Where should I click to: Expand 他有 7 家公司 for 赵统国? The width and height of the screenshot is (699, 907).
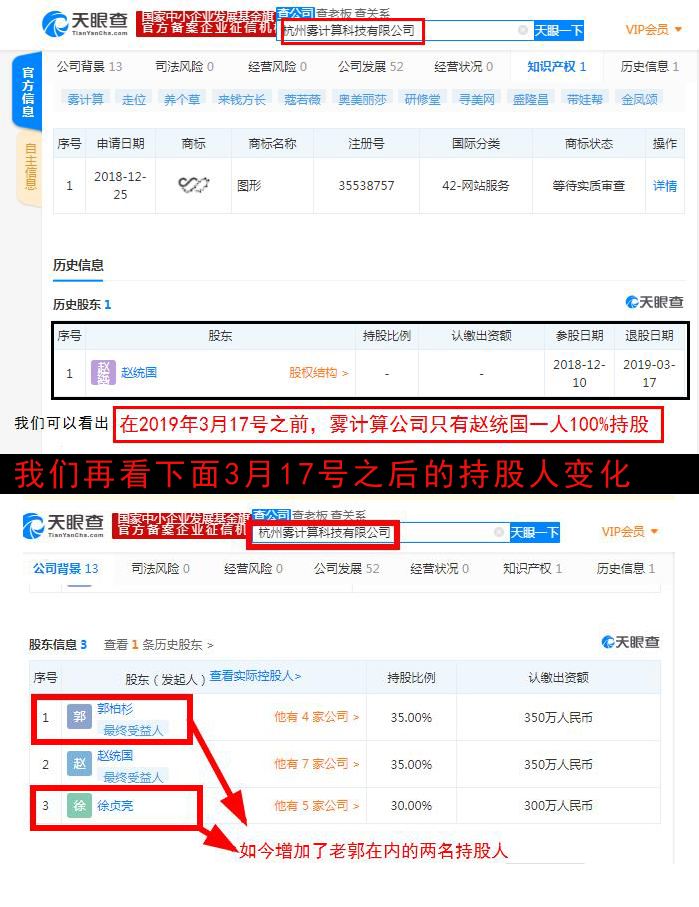click(x=317, y=764)
